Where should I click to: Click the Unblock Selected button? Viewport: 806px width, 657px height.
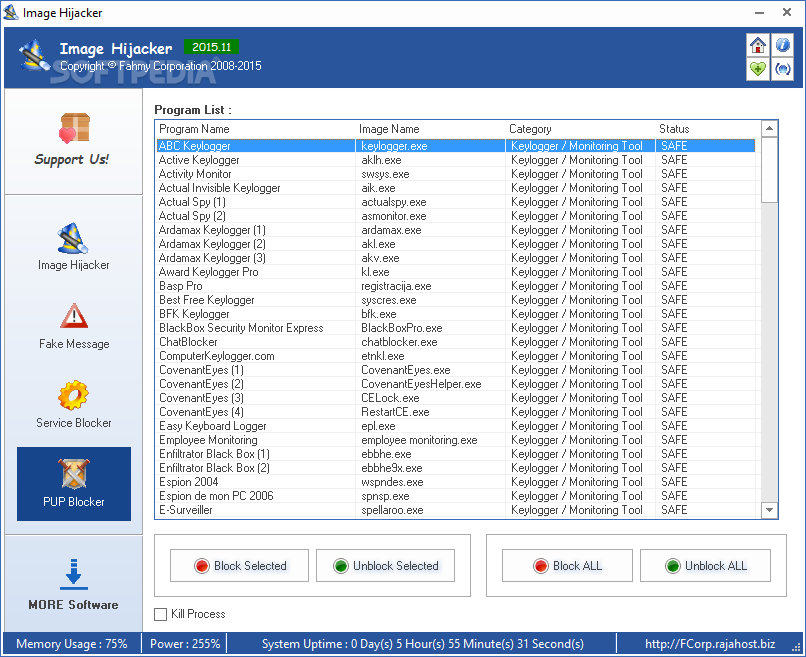coord(386,565)
